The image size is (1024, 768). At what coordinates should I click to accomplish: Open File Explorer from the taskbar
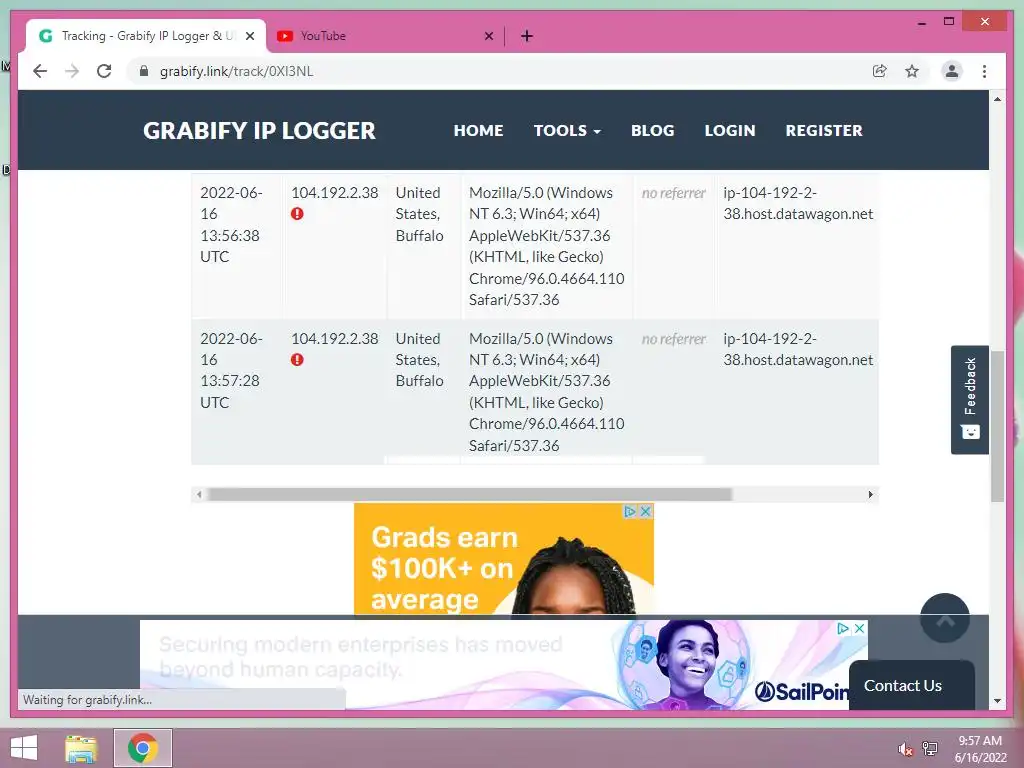tap(82, 748)
